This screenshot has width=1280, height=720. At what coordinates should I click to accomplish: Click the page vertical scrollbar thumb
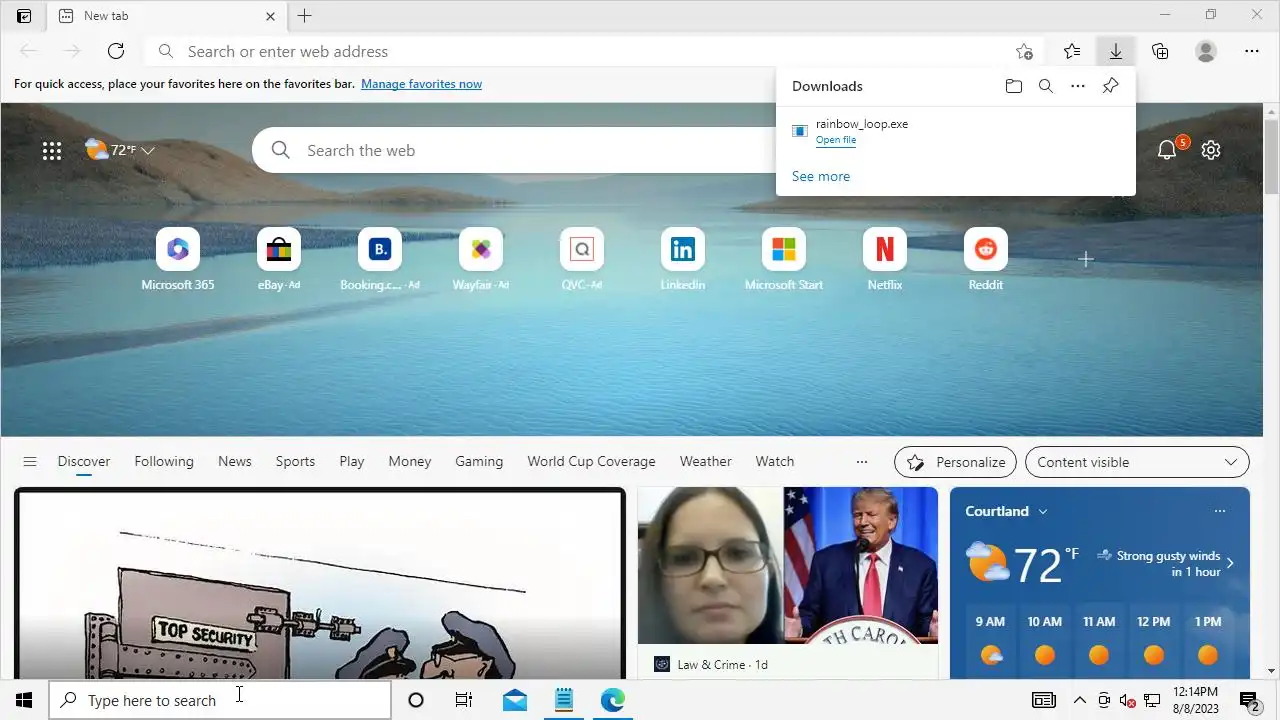pos(1272,156)
